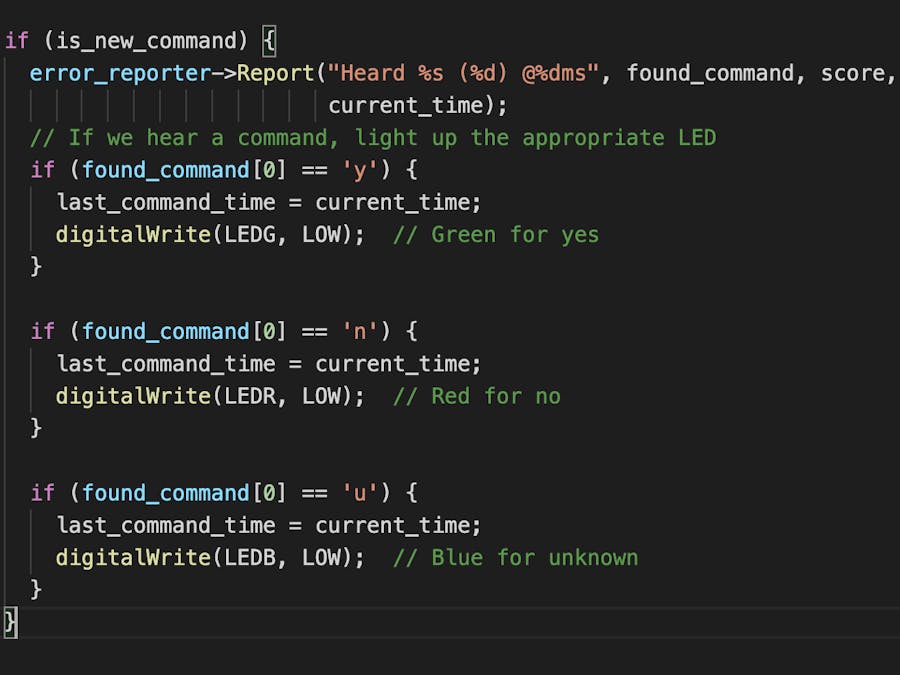Click the highlighted opening brace on the first line

pos(268,41)
